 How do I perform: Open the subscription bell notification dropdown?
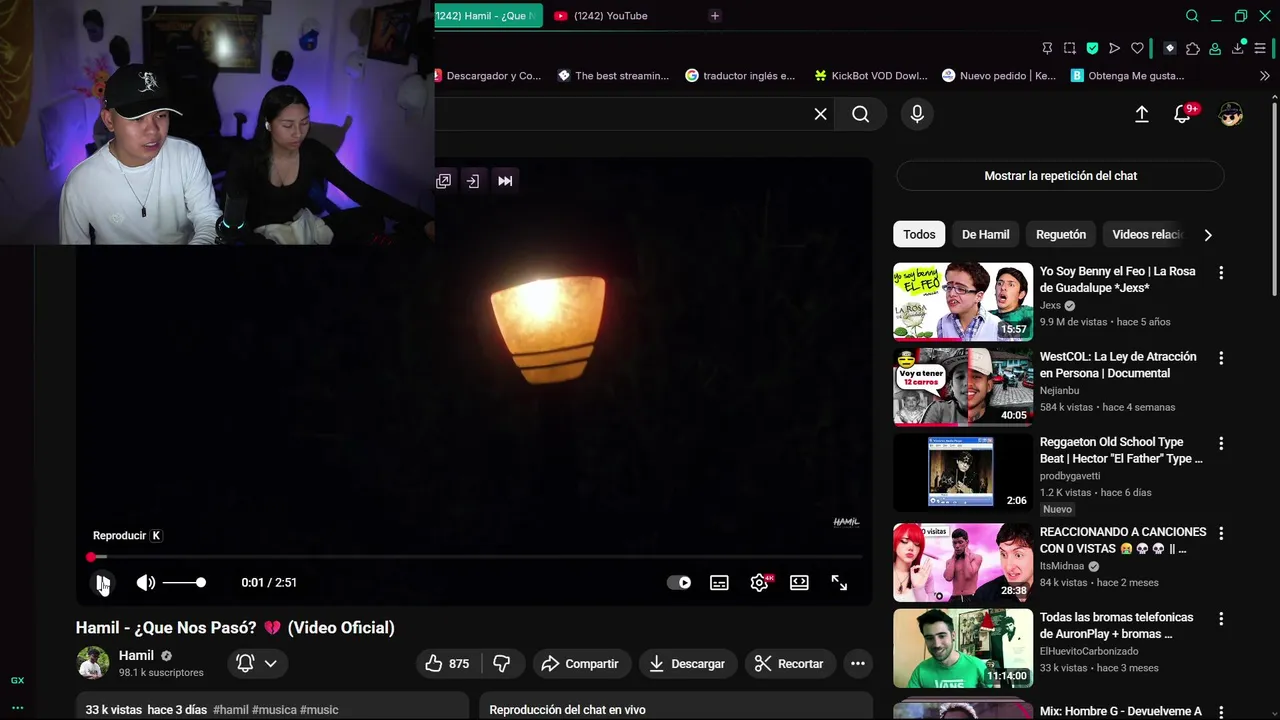point(257,663)
